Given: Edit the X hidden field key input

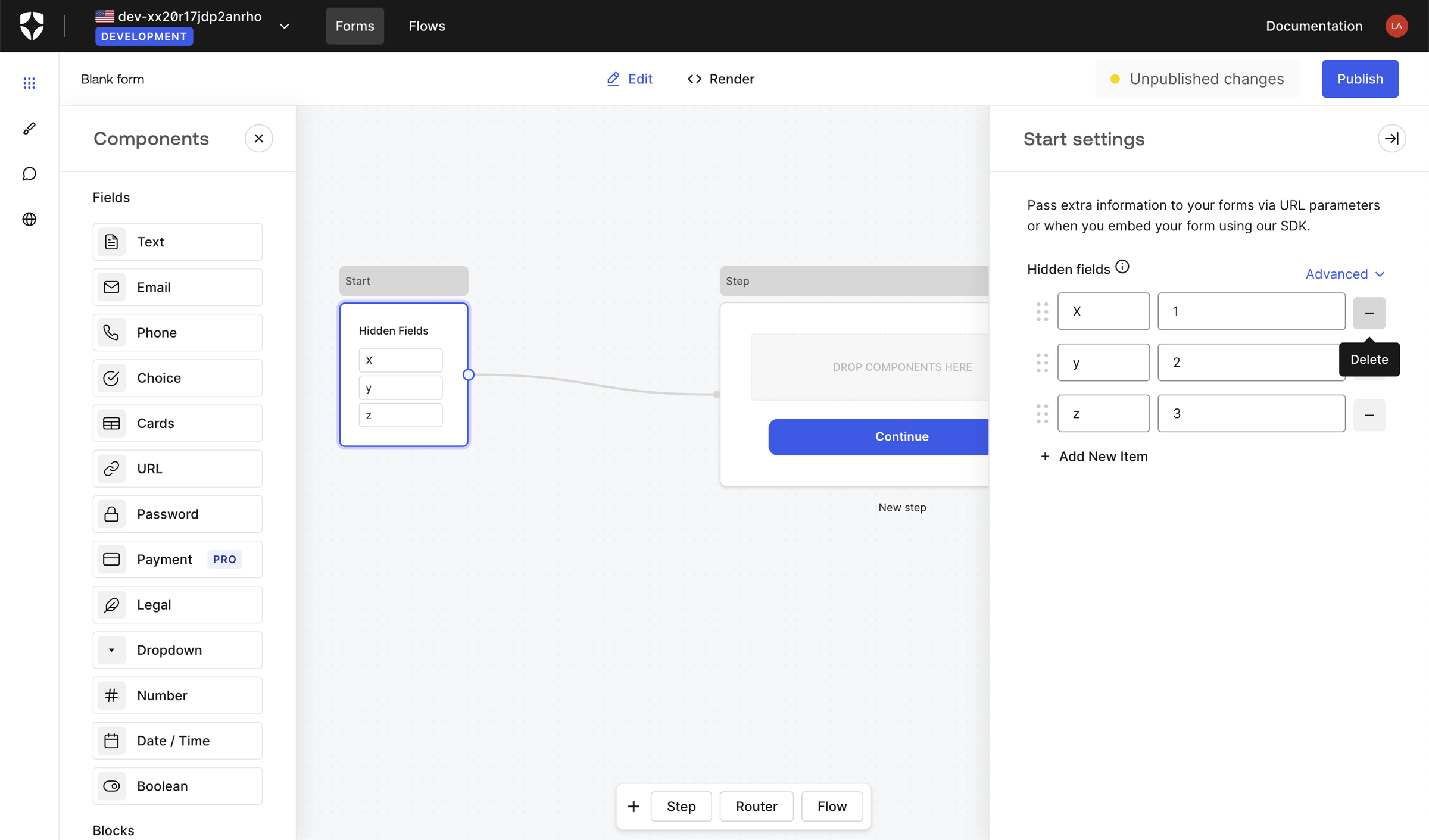Looking at the screenshot, I should tap(1103, 311).
